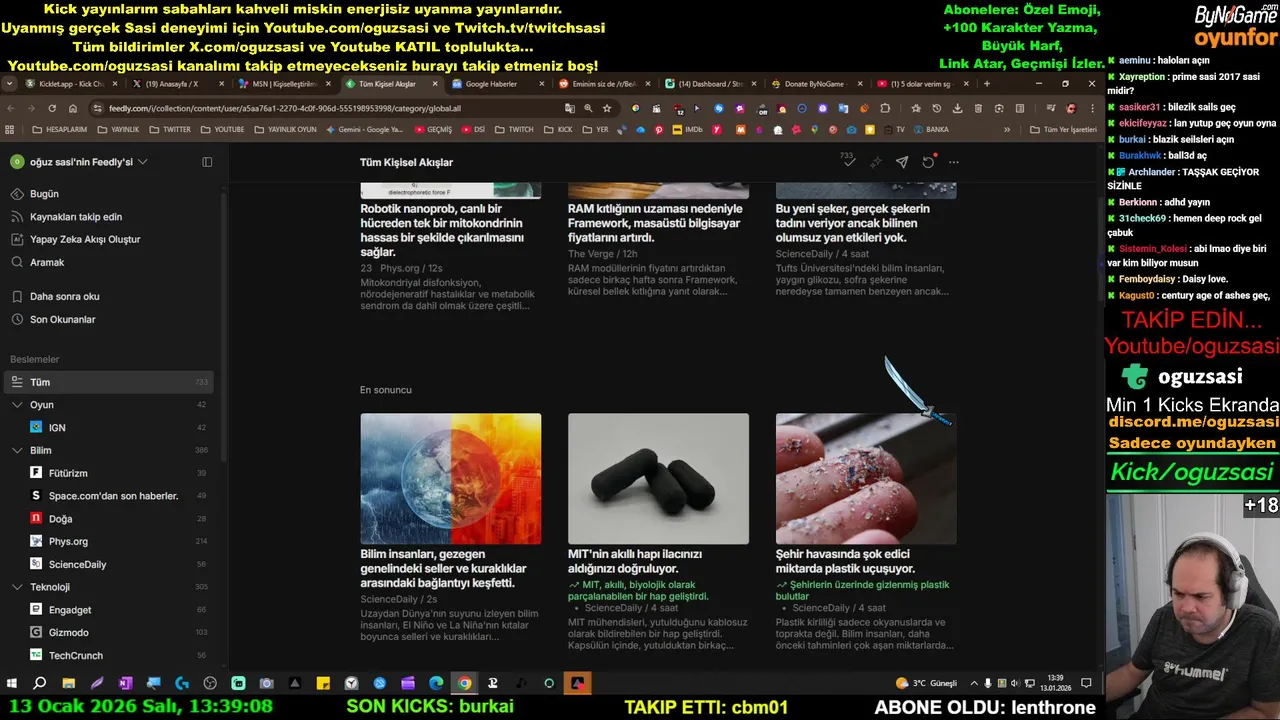Click the 3°C Güneşli weather widget

tap(927, 683)
